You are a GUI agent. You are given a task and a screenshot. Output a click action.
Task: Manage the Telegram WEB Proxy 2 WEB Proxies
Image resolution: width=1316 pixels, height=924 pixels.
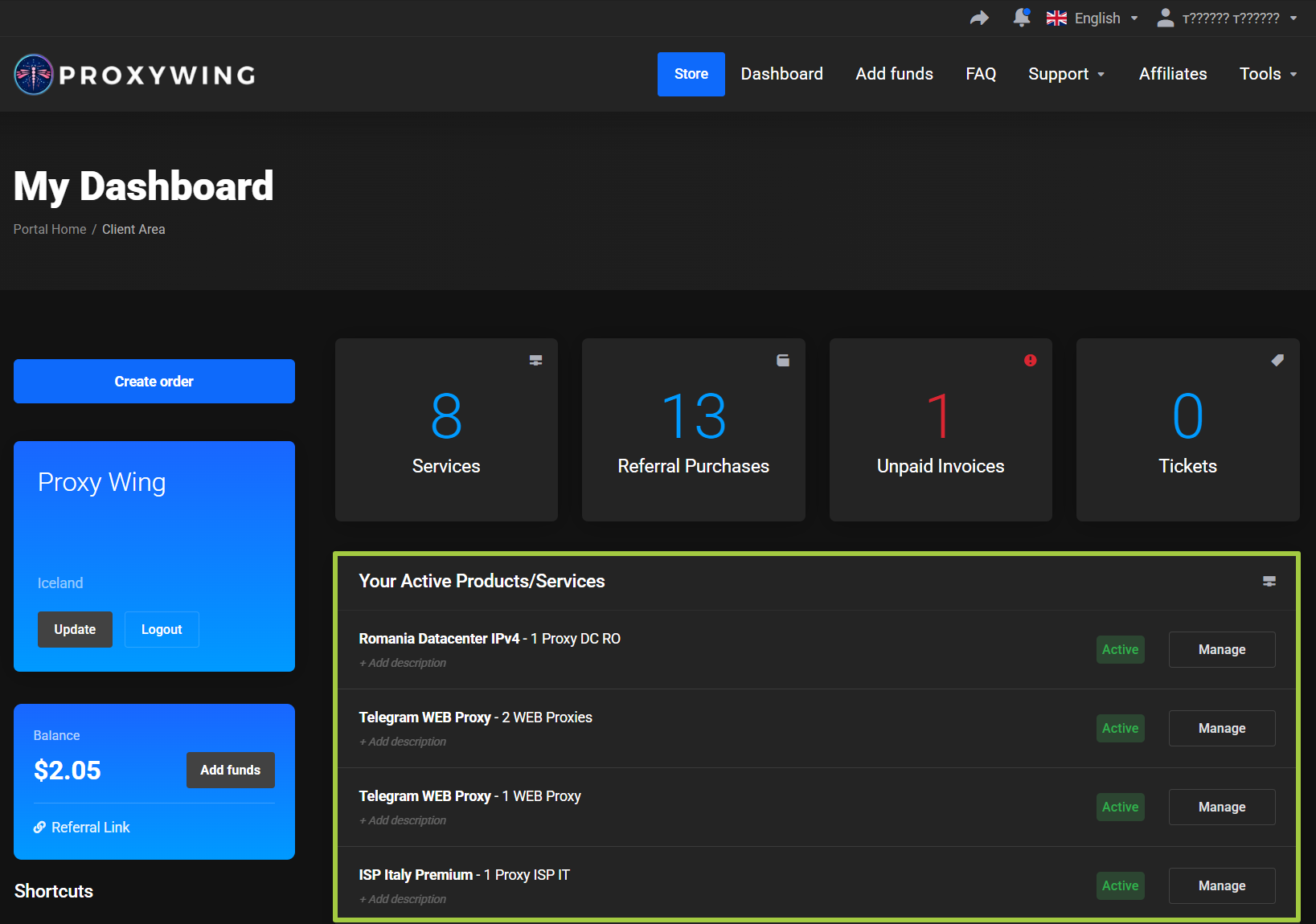coord(1222,729)
